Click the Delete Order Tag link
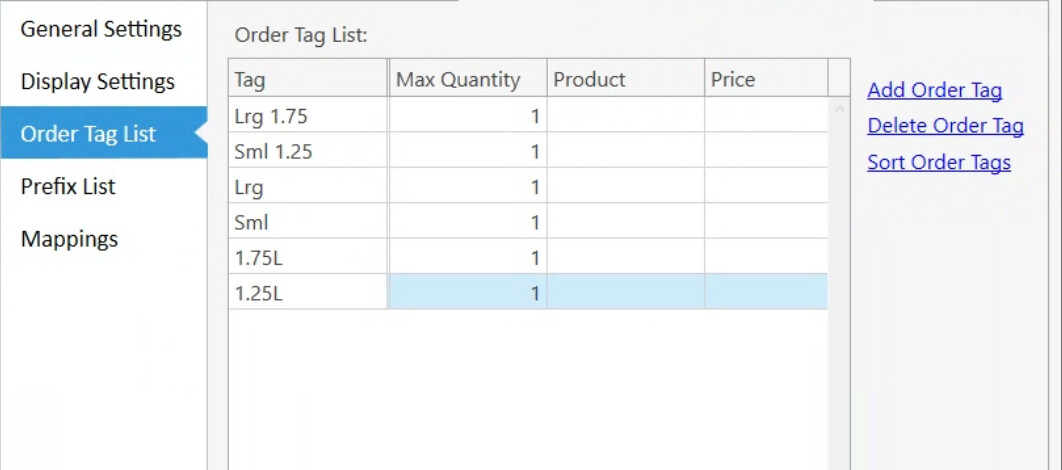 click(x=945, y=127)
